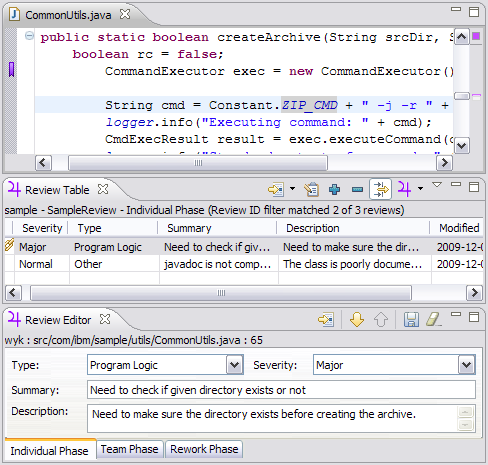Collapse the createArchive method fold marker
488x465 pixels.
click(29, 36)
